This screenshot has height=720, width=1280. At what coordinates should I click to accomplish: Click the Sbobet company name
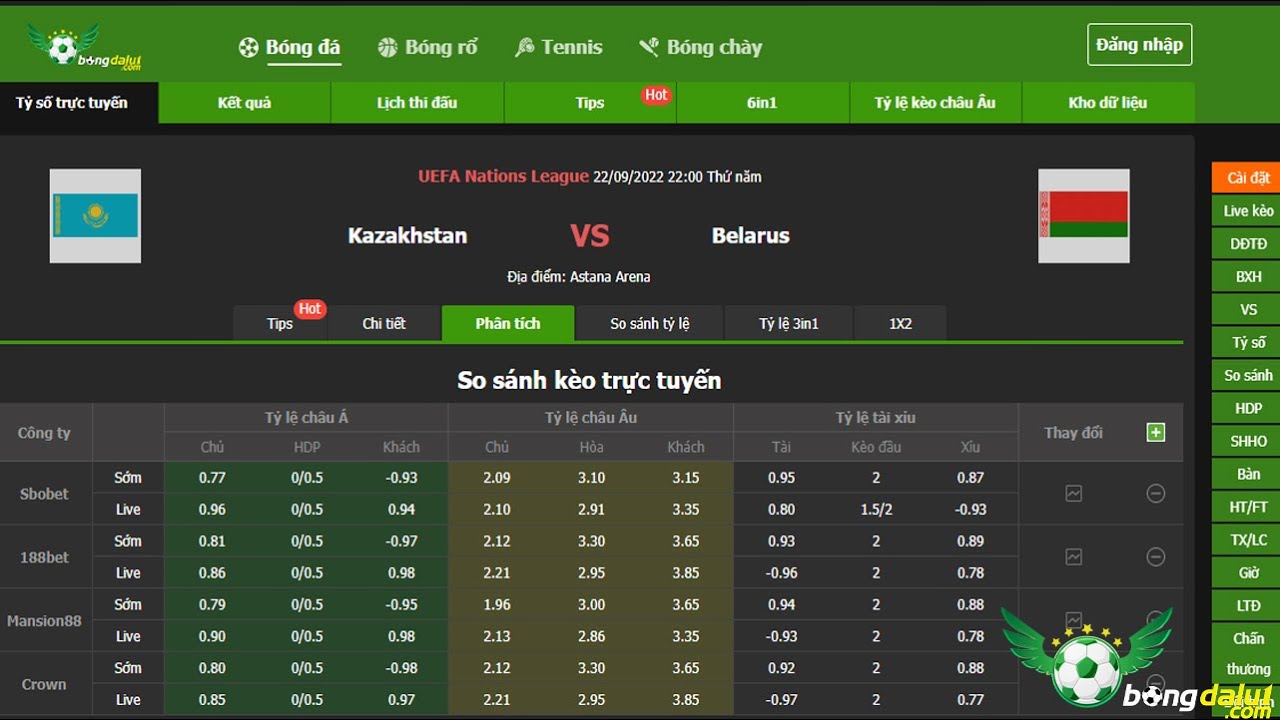tap(45, 493)
